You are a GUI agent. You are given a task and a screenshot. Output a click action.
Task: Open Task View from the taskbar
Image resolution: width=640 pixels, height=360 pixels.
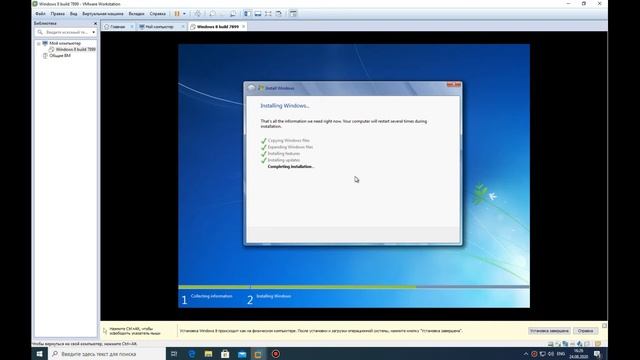coord(174,354)
